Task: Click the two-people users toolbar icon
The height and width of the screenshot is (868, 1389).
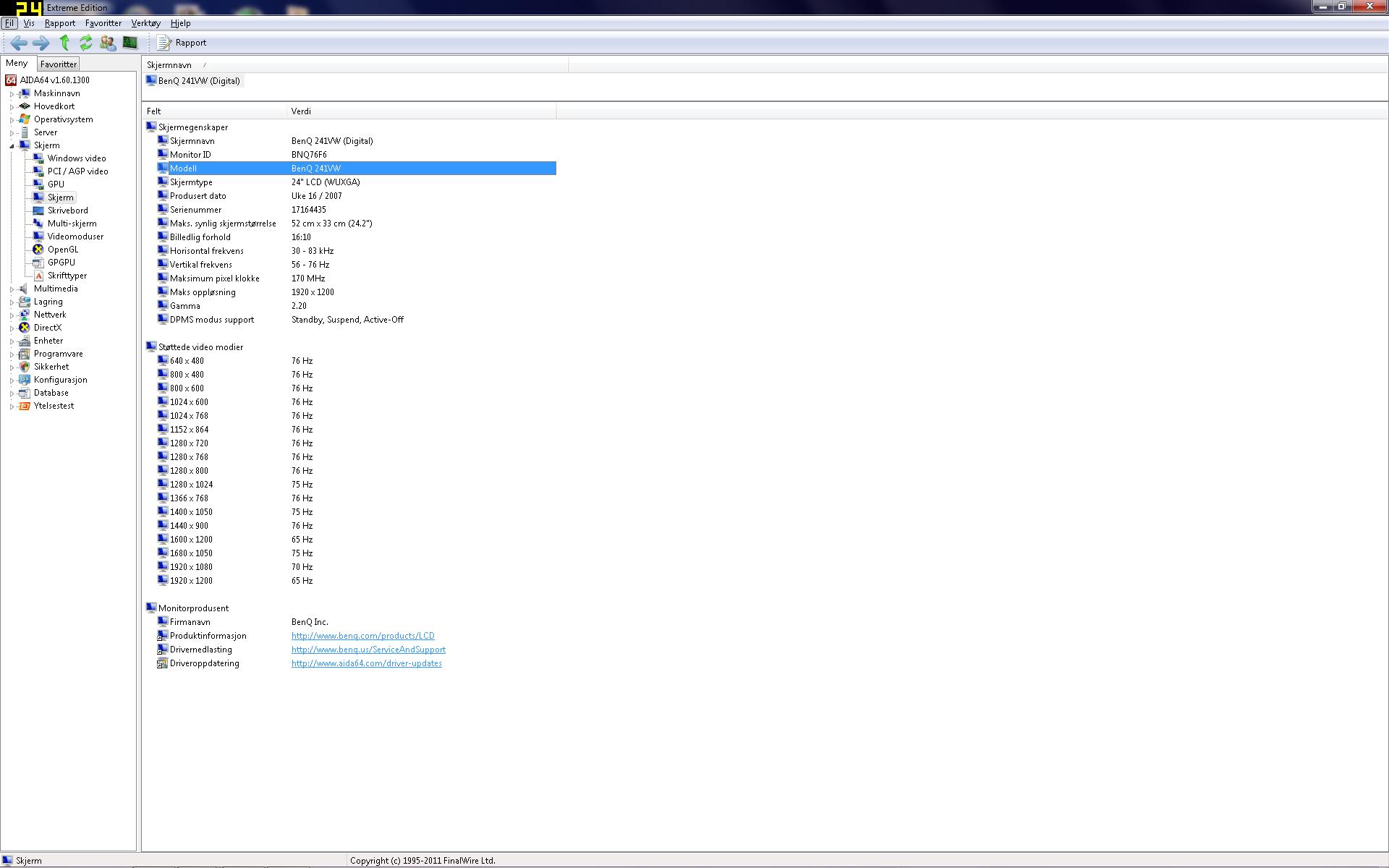Action: [x=108, y=43]
